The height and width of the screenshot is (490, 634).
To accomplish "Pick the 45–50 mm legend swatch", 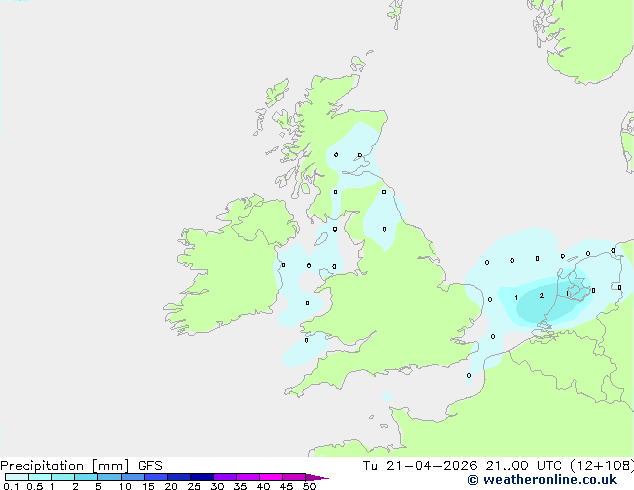I will 294,477.
